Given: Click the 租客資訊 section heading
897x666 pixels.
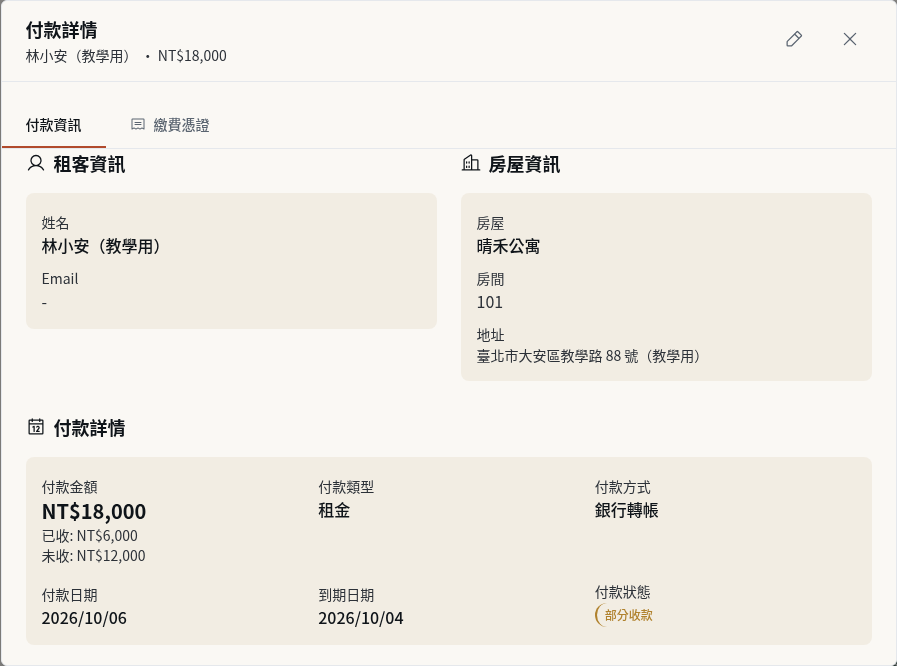Looking at the screenshot, I should (89, 164).
